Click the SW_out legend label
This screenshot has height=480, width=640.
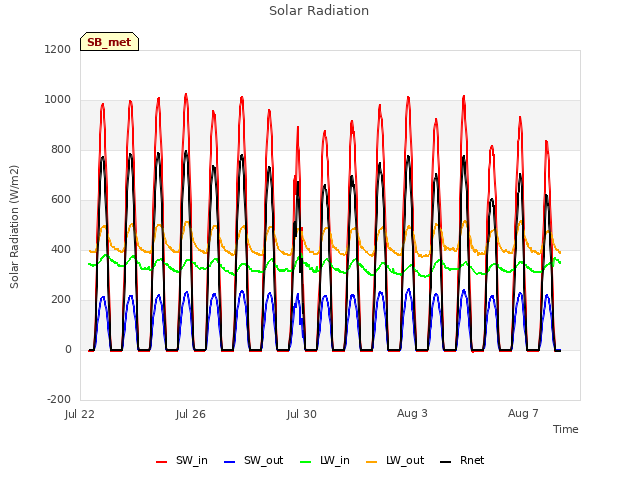click(x=264, y=461)
